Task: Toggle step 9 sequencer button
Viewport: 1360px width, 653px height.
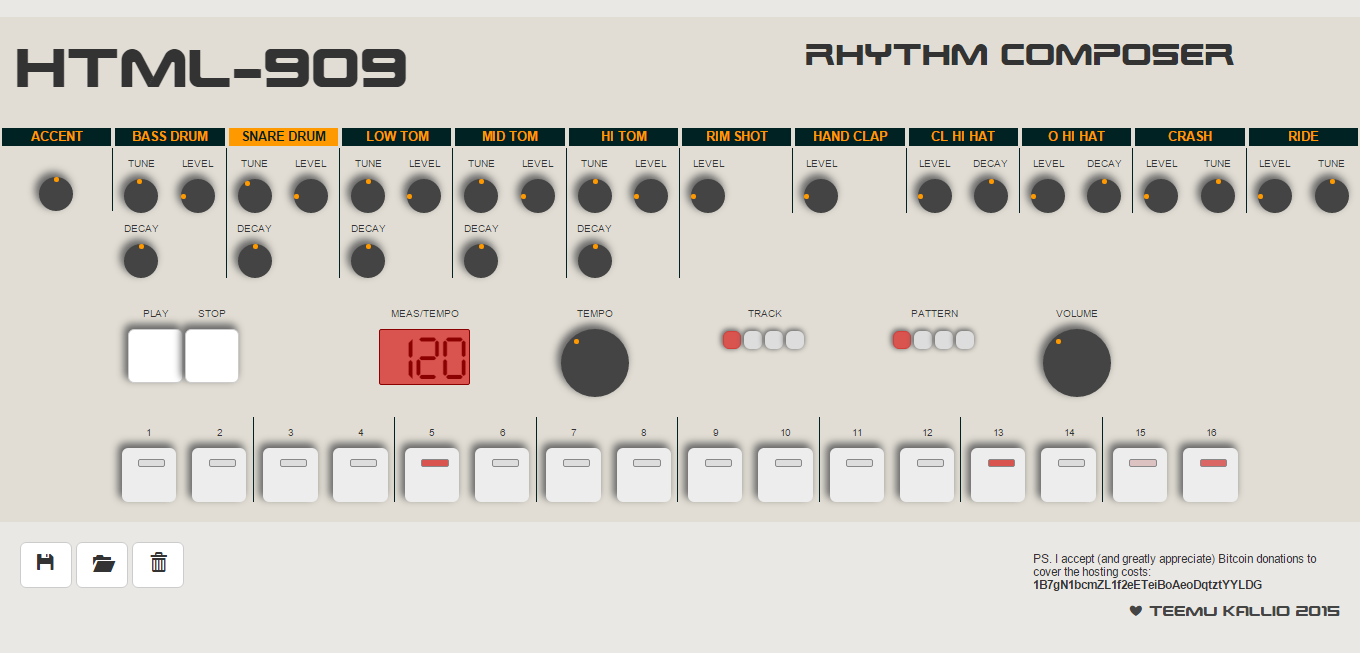Action: click(x=715, y=475)
